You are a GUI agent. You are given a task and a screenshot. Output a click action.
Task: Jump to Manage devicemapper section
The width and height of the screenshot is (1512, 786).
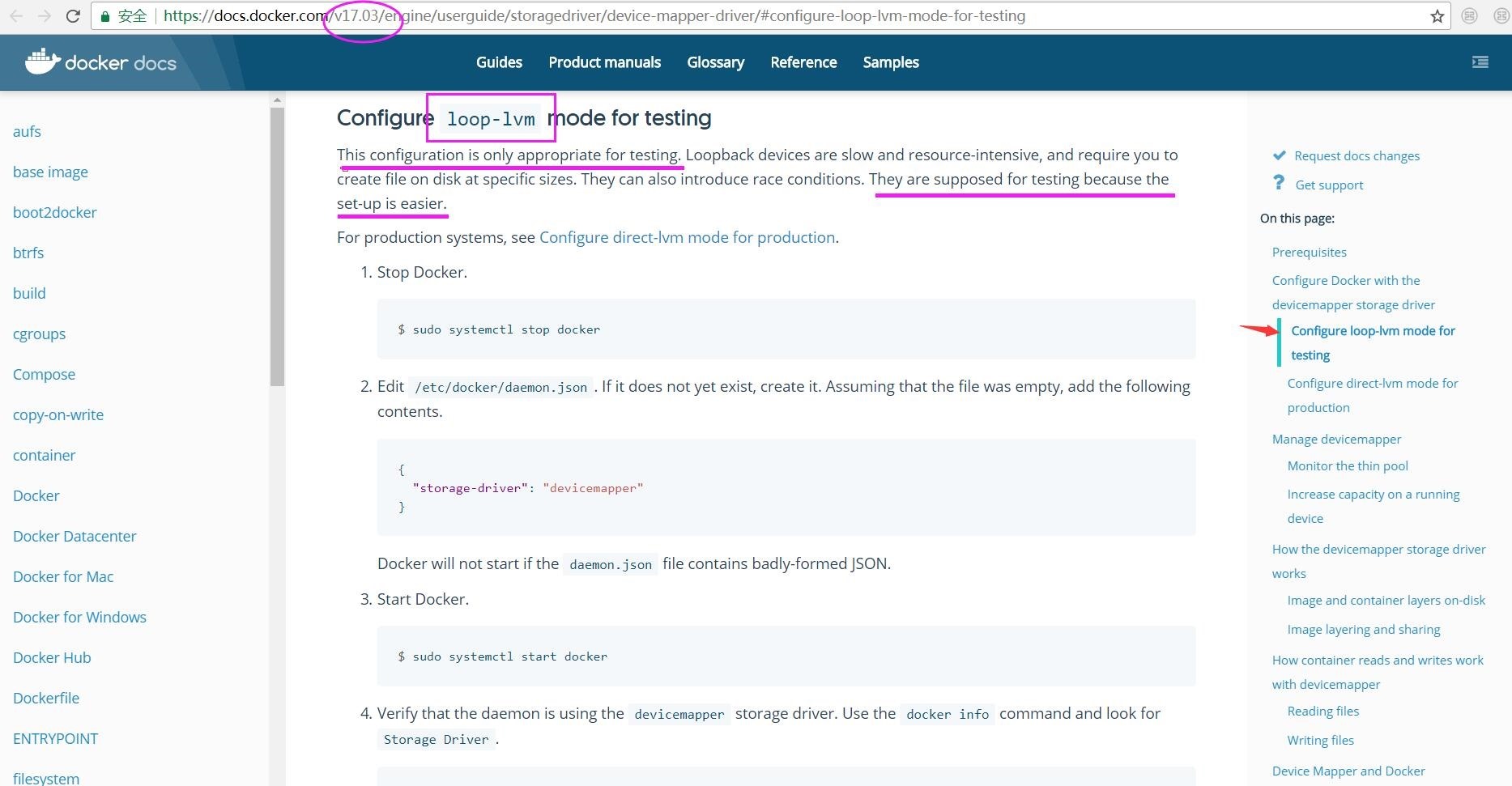[1336, 439]
